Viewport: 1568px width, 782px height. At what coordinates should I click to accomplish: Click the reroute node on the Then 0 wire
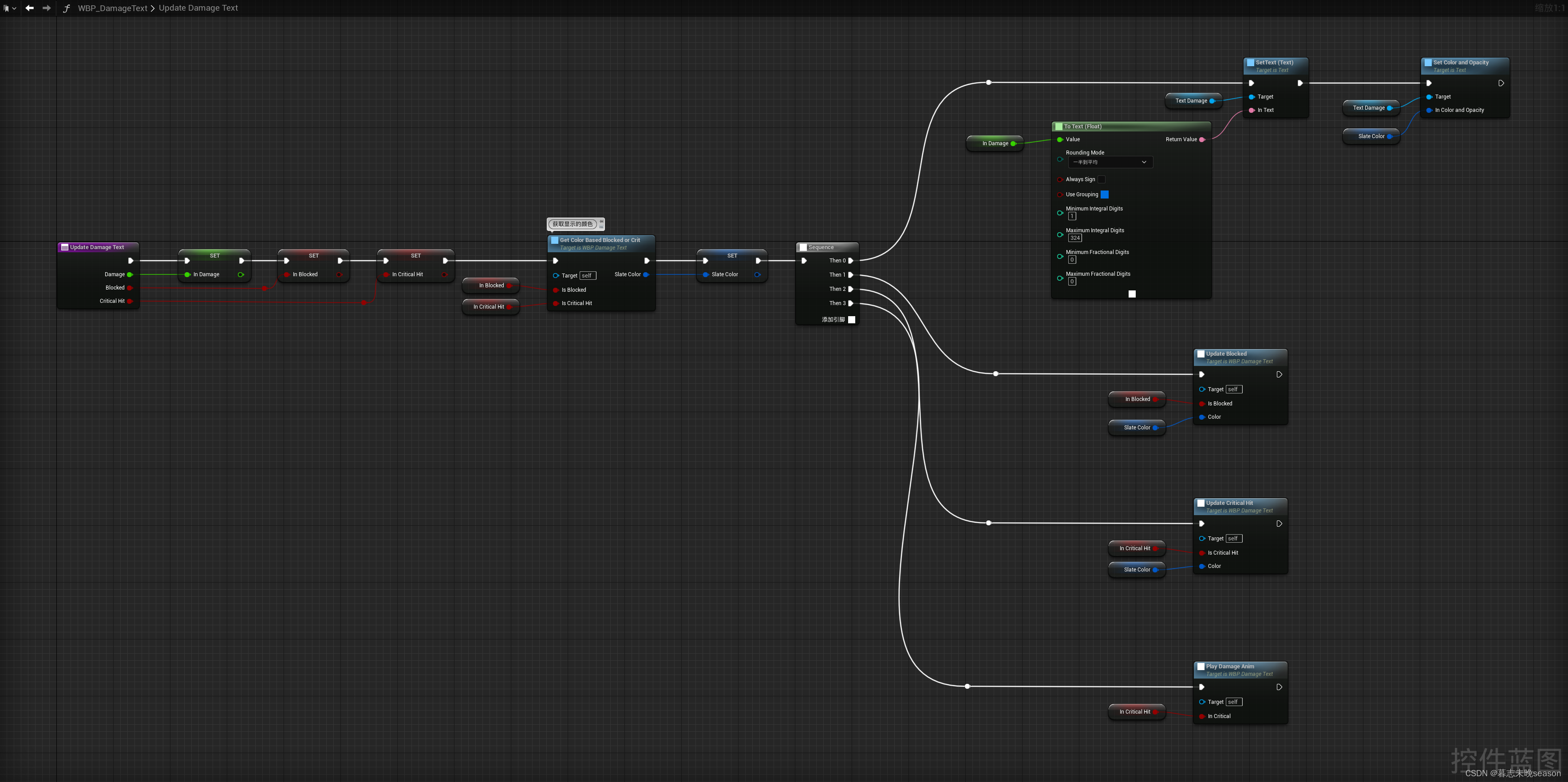988,82
